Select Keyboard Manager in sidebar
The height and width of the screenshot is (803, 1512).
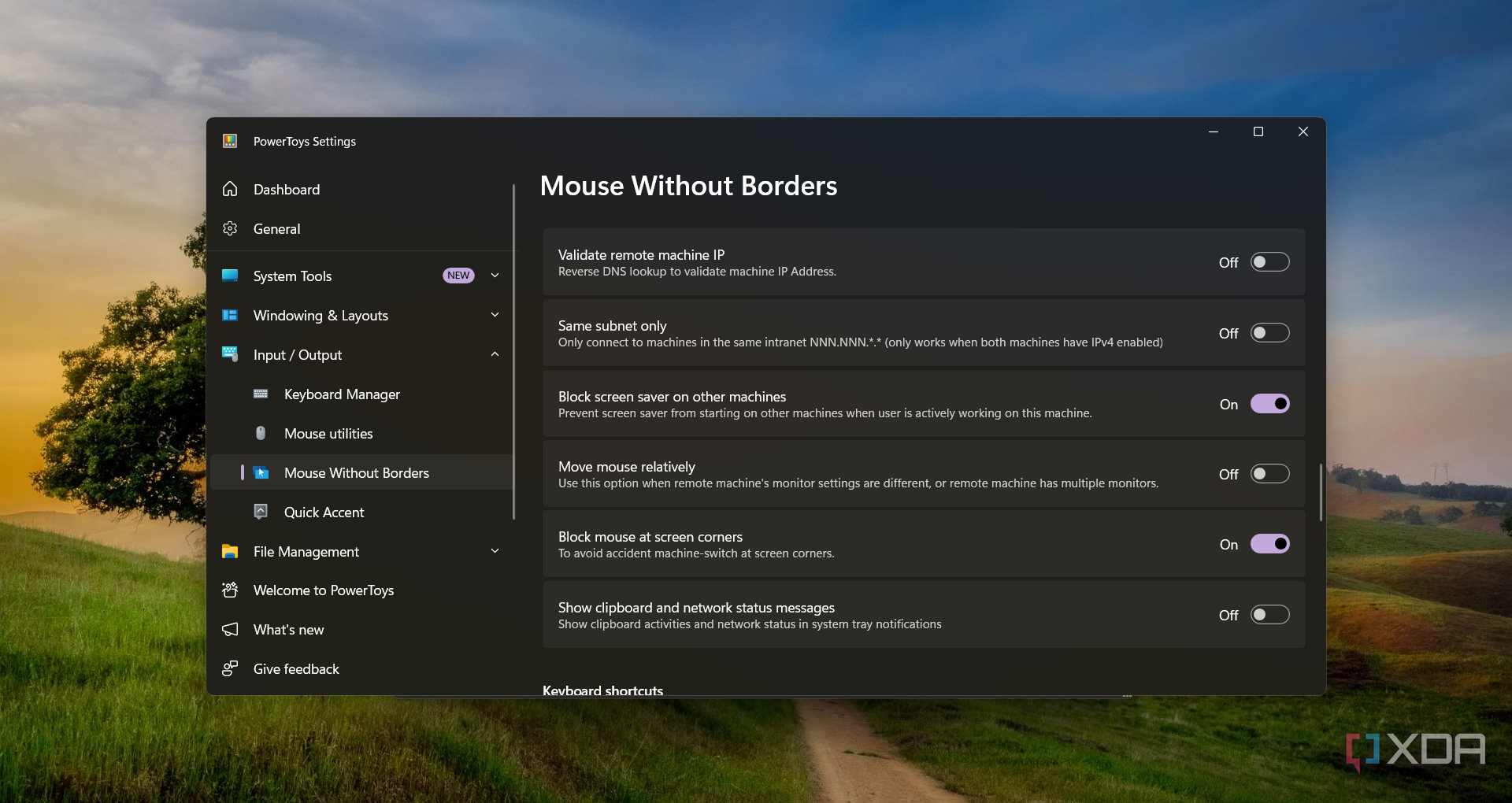tap(361, 394)
